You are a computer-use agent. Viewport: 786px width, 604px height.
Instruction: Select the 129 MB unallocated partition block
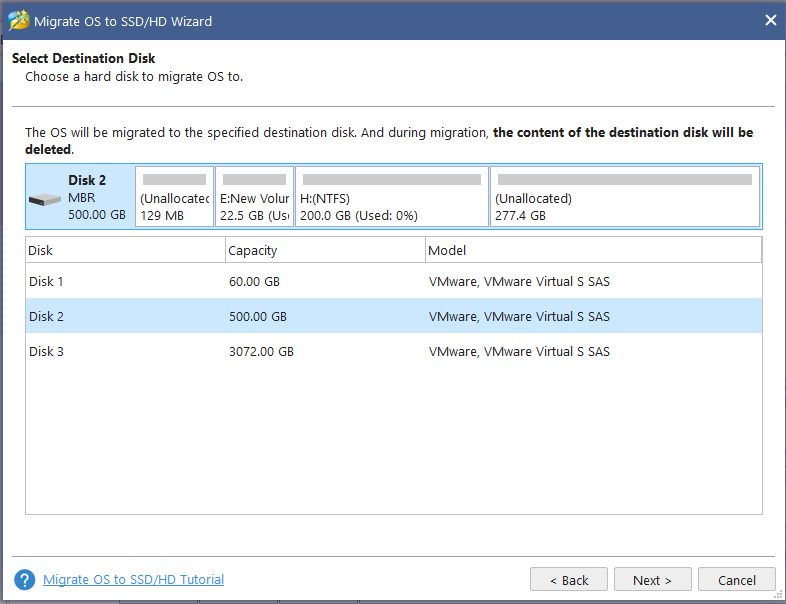click(174, 197)
